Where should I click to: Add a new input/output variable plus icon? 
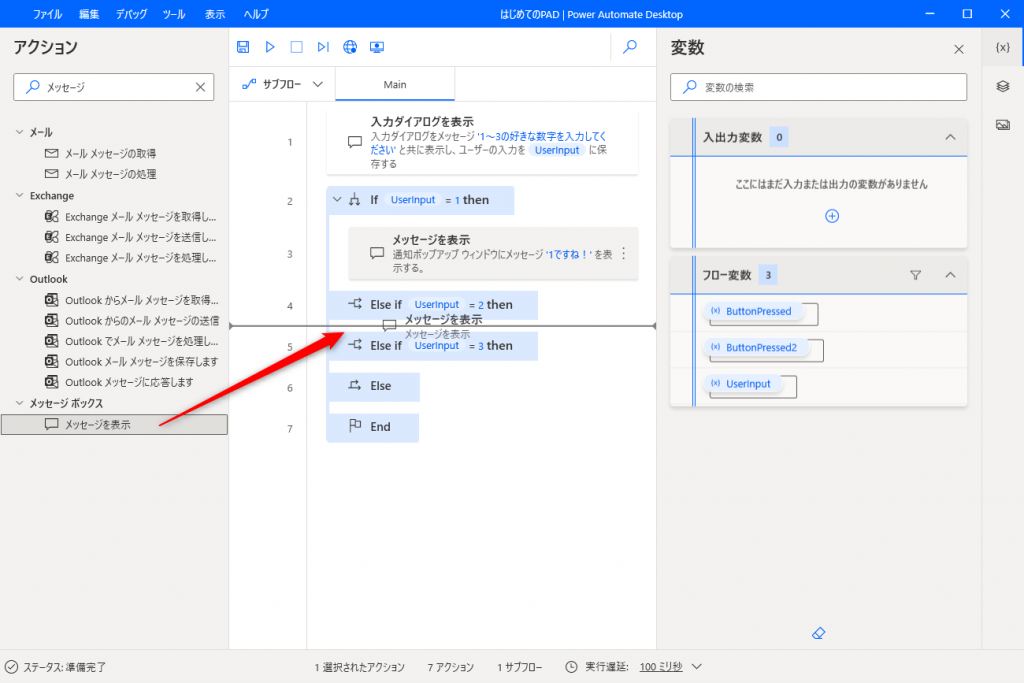[x=832, y=216]
